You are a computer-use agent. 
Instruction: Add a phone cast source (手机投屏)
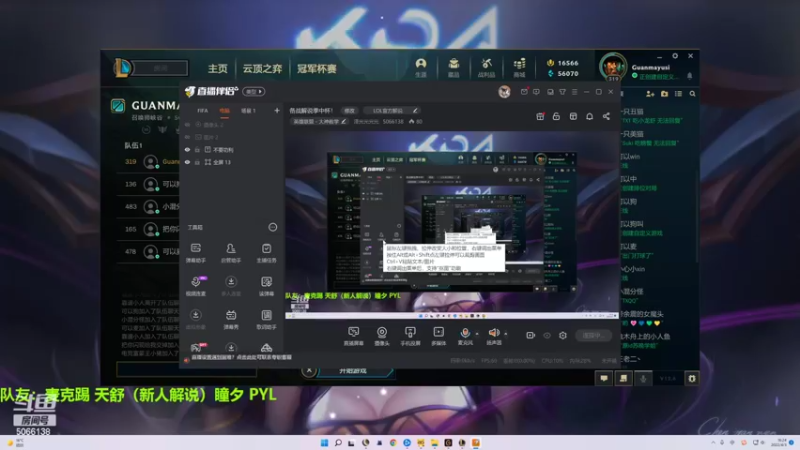pos(410,336)
